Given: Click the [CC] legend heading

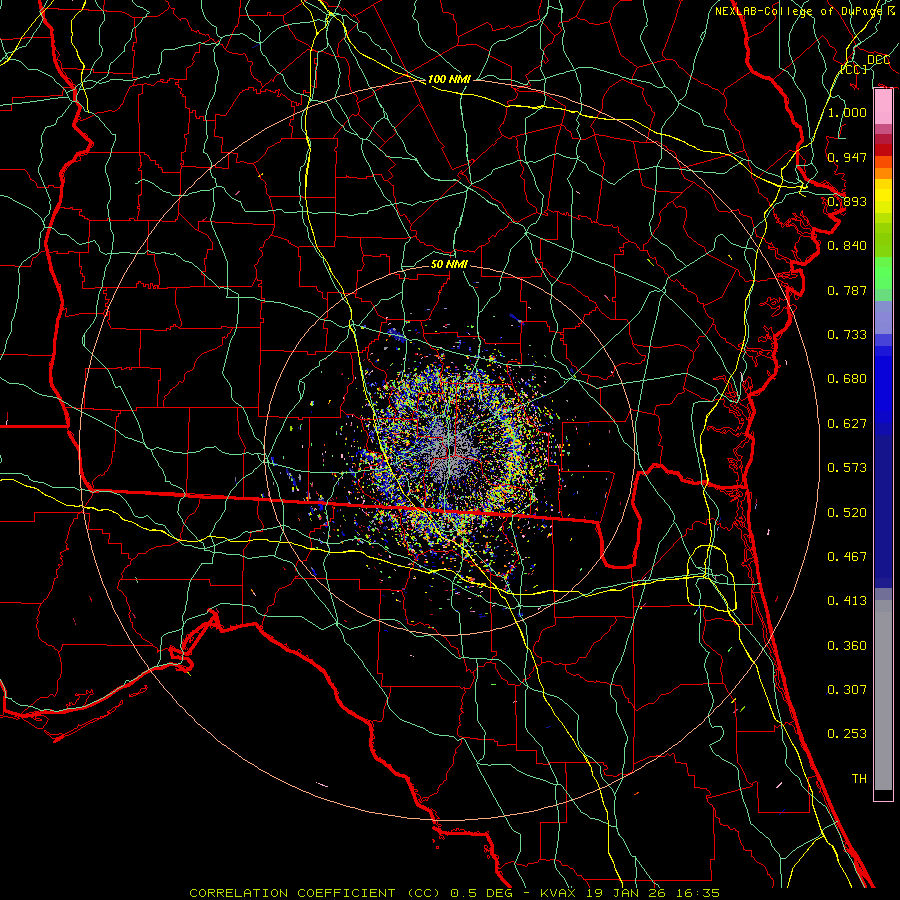Looking at the screenshot, I should pos(854,69).
